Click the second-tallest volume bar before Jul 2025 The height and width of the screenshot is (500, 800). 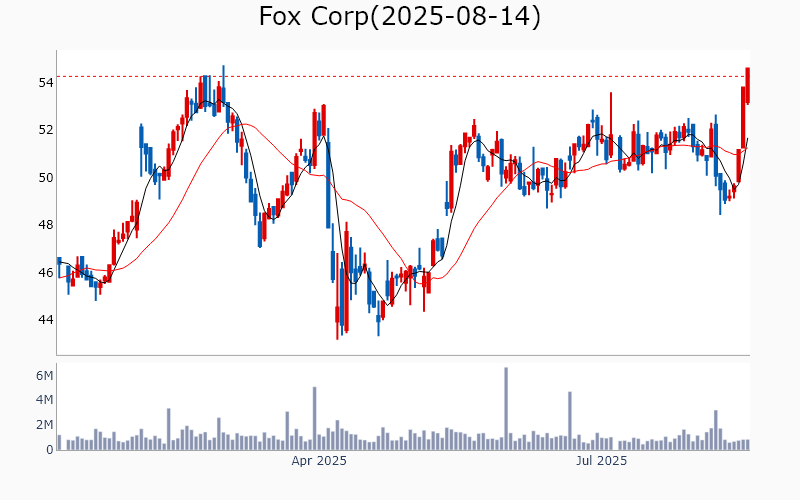569,421
